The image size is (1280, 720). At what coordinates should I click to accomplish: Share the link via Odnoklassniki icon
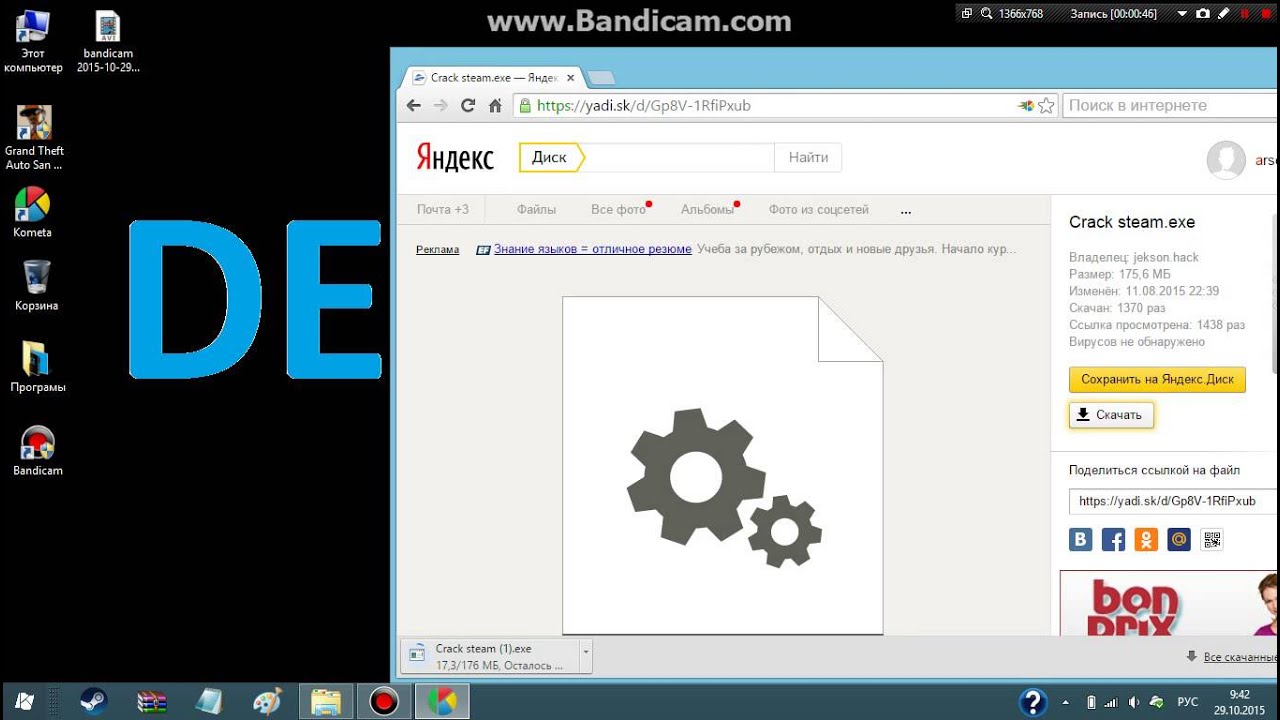(x=1146, y=540)
